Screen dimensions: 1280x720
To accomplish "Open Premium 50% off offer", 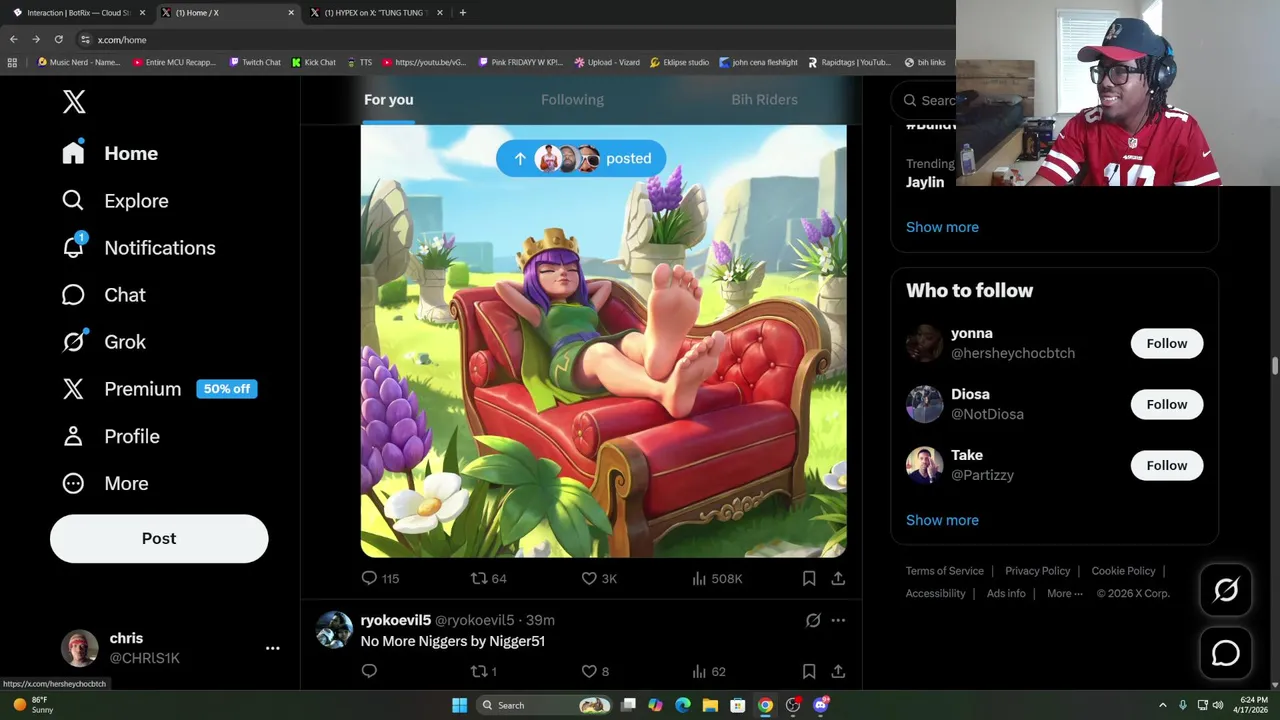I will click(x=160, y=388).
